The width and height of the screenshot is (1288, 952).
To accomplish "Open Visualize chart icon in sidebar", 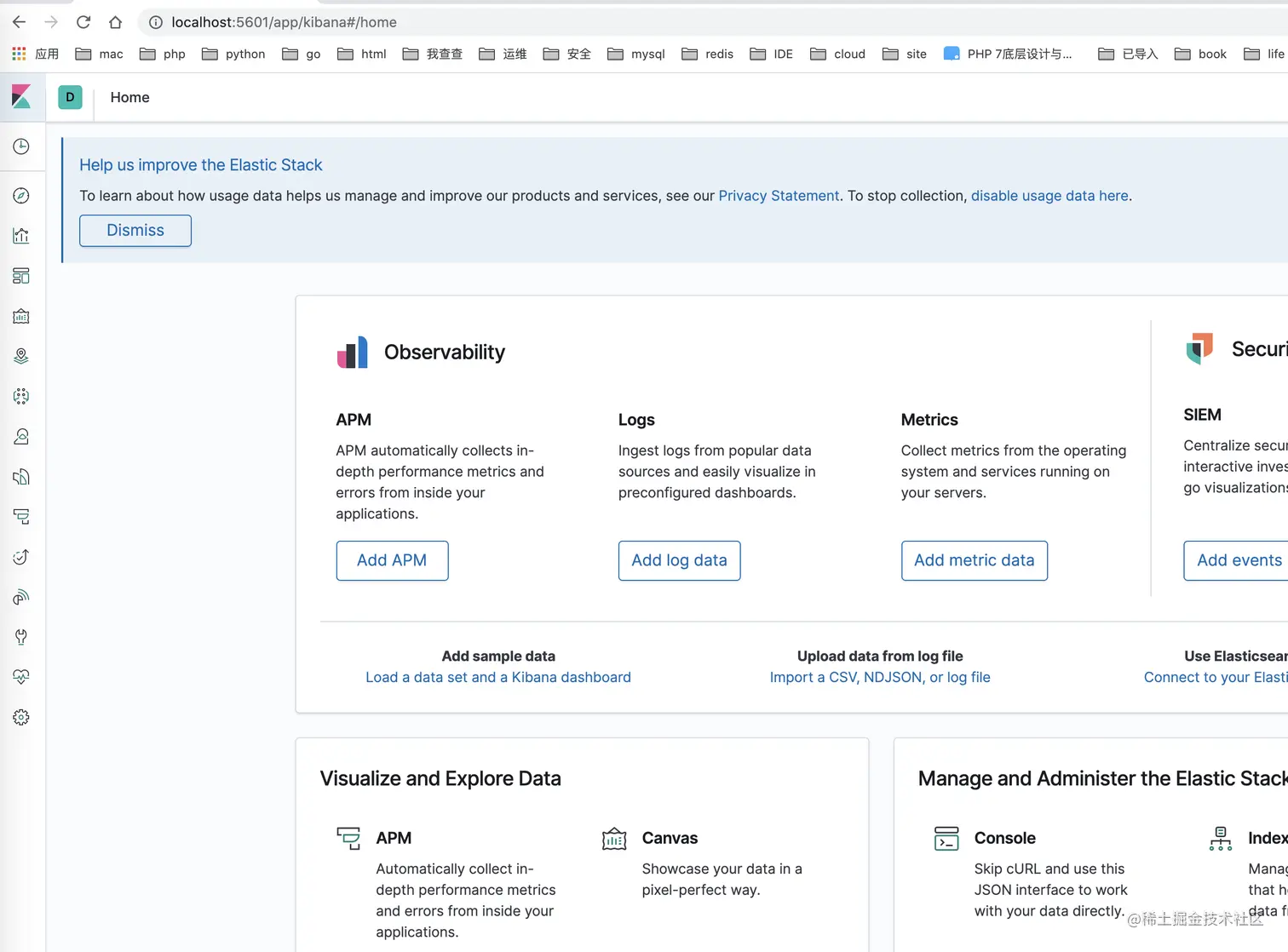I will 21,236.
